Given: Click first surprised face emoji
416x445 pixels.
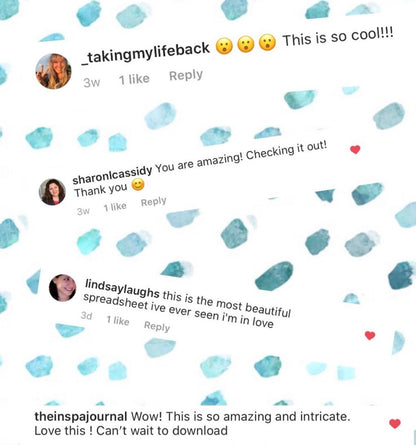Looking at the screenshot, I should [224, 46].
